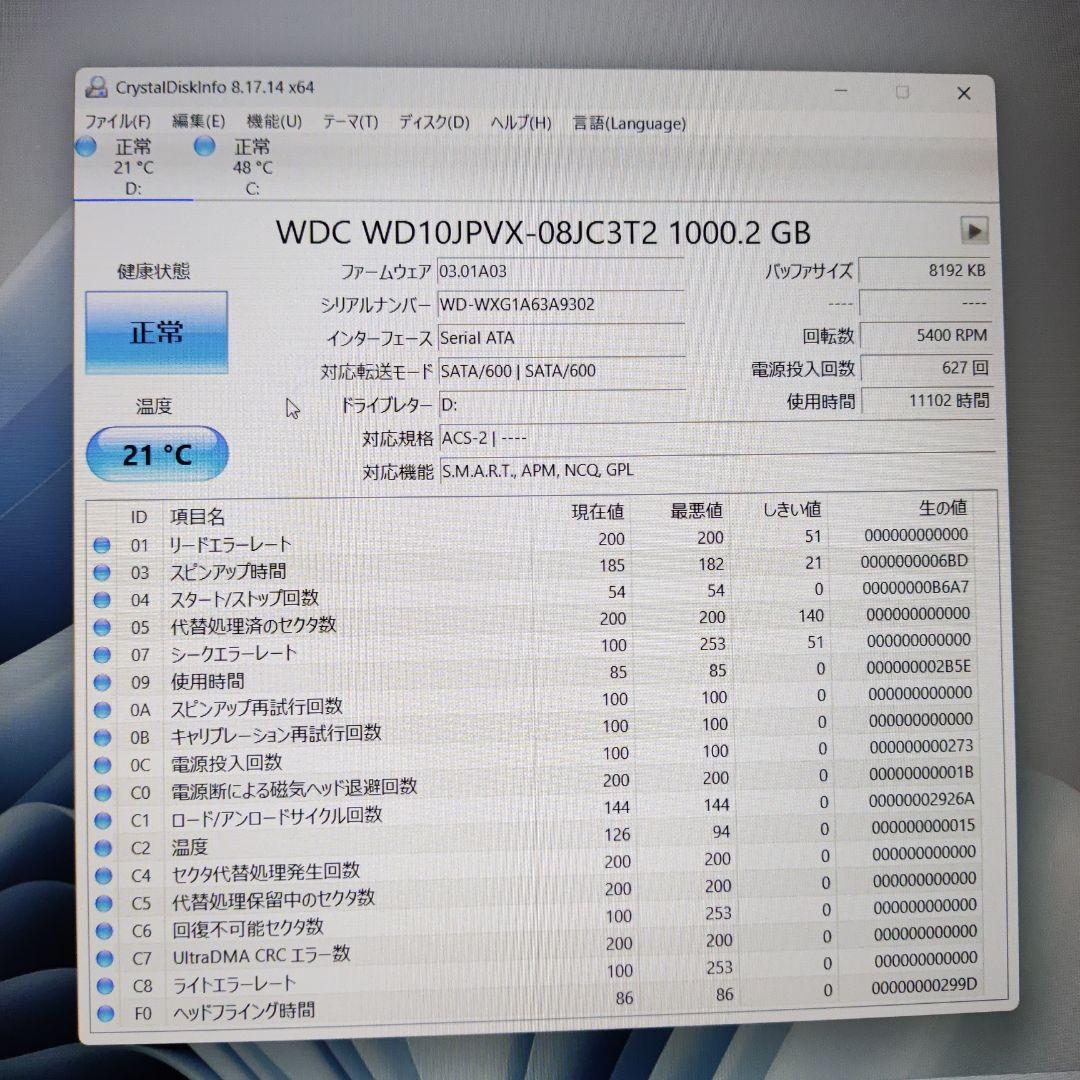Click the status icon for row 05 代替処理済のセクタ数

(102, 627)
